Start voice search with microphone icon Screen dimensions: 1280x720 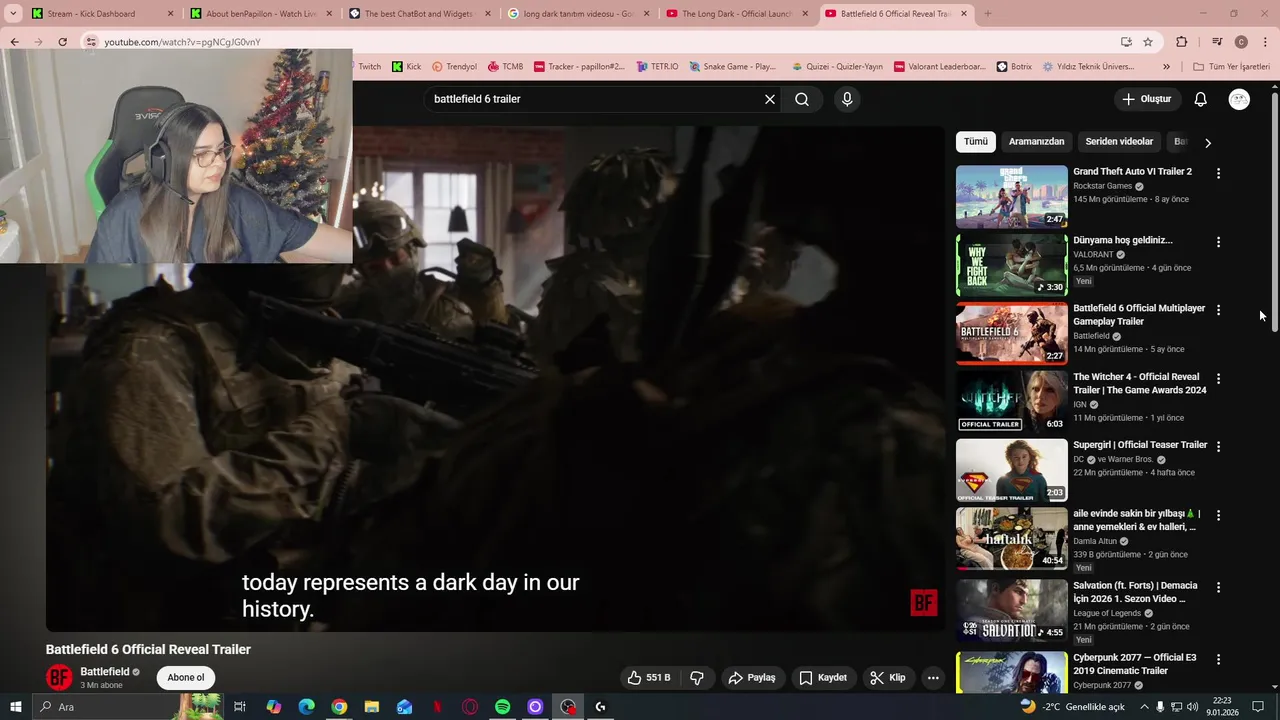847,99
